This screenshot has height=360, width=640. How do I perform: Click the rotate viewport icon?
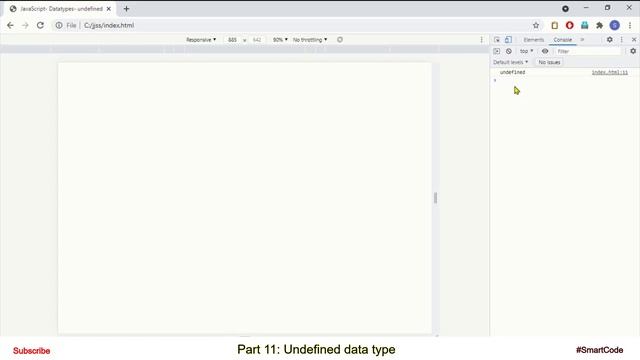pyautogui.click(x=340, y=40)
